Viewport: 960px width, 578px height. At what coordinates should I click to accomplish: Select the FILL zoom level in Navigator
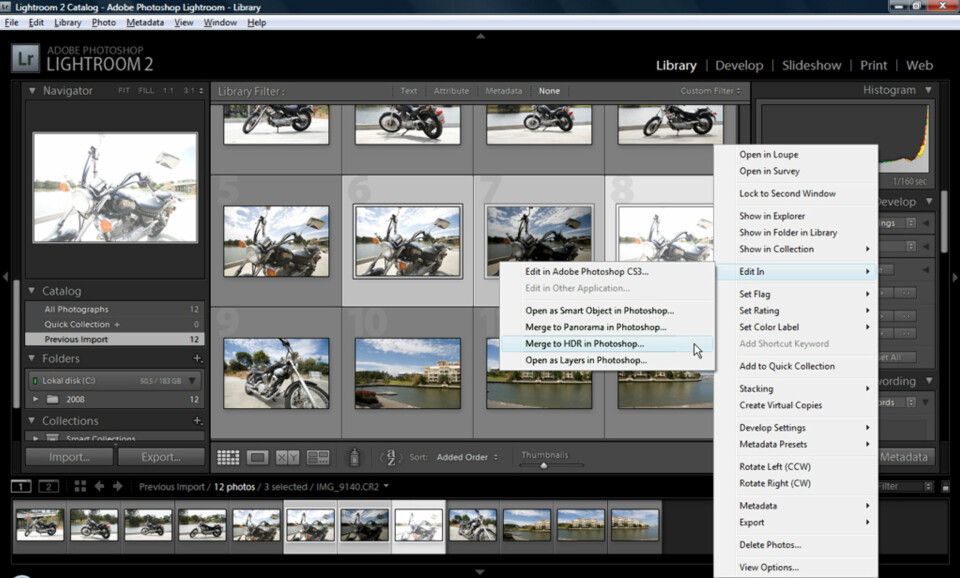pyautogui.click(x=146, y=91)
